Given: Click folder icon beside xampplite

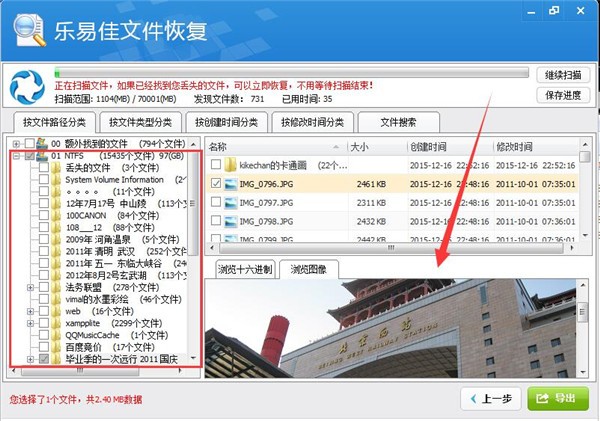Looking at the screenshot, I should pyautogui.click(x=56, y=323).
